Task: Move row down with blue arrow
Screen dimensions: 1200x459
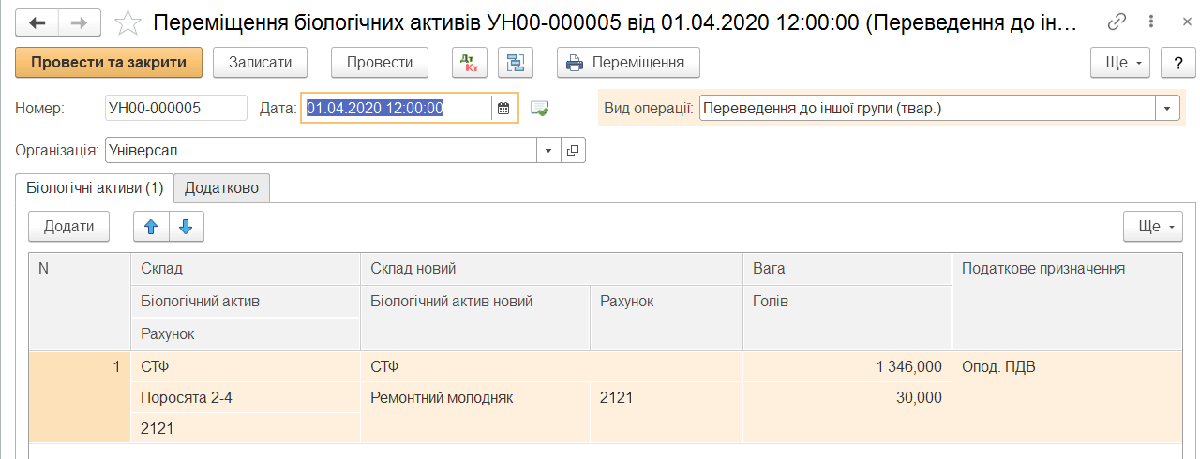Action: (x=186, y=226)
